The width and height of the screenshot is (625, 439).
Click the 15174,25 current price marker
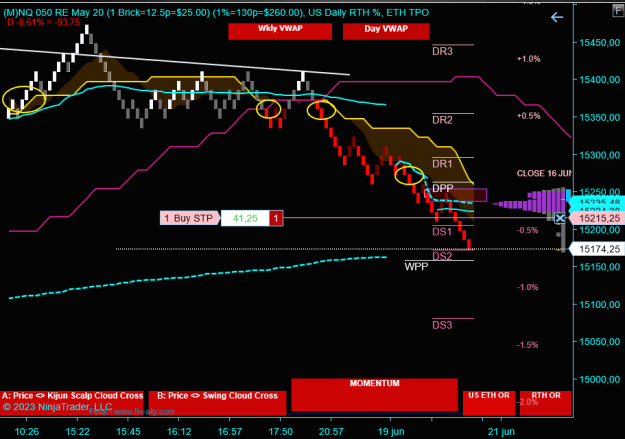click(x=596, y=249)
